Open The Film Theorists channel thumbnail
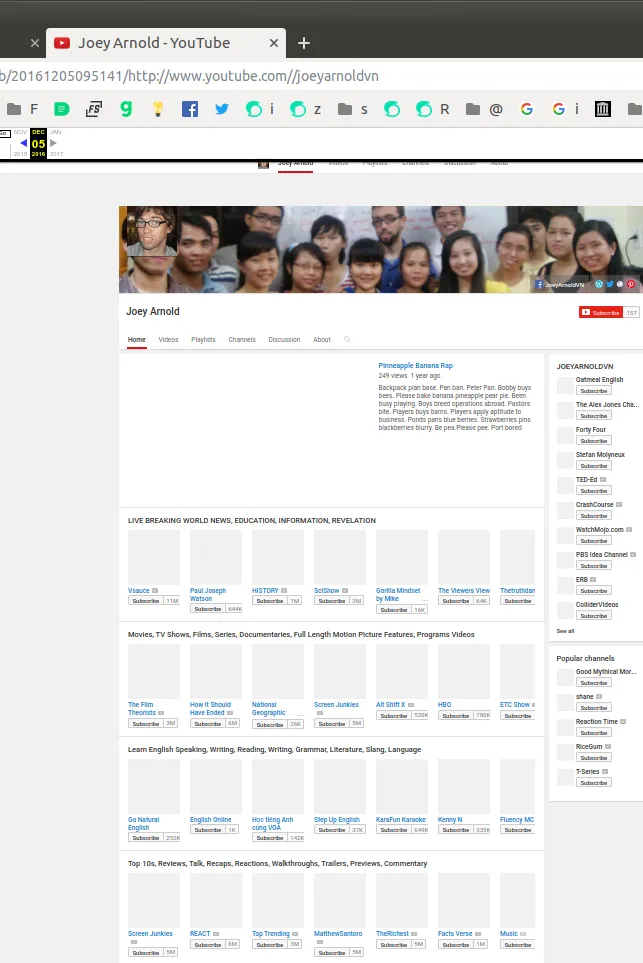The height and width of the screenshot is (963, 643). coord(154,671)
